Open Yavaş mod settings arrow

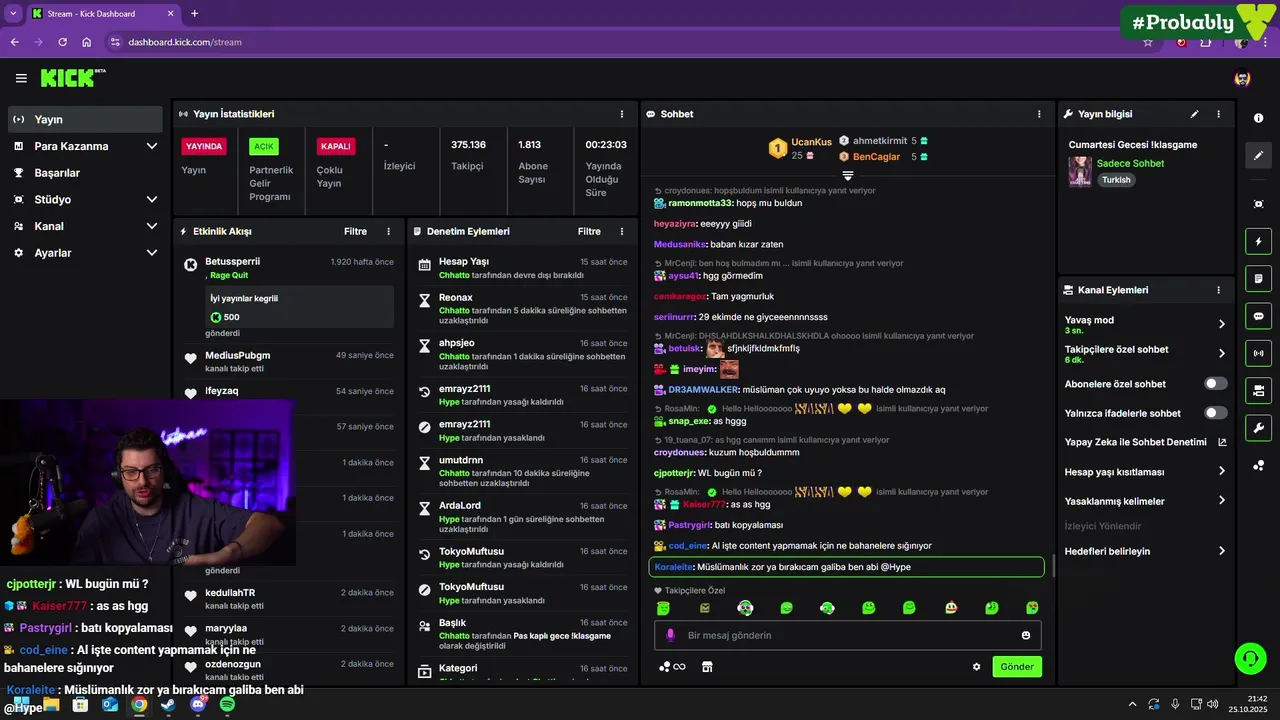[1222, 324]
